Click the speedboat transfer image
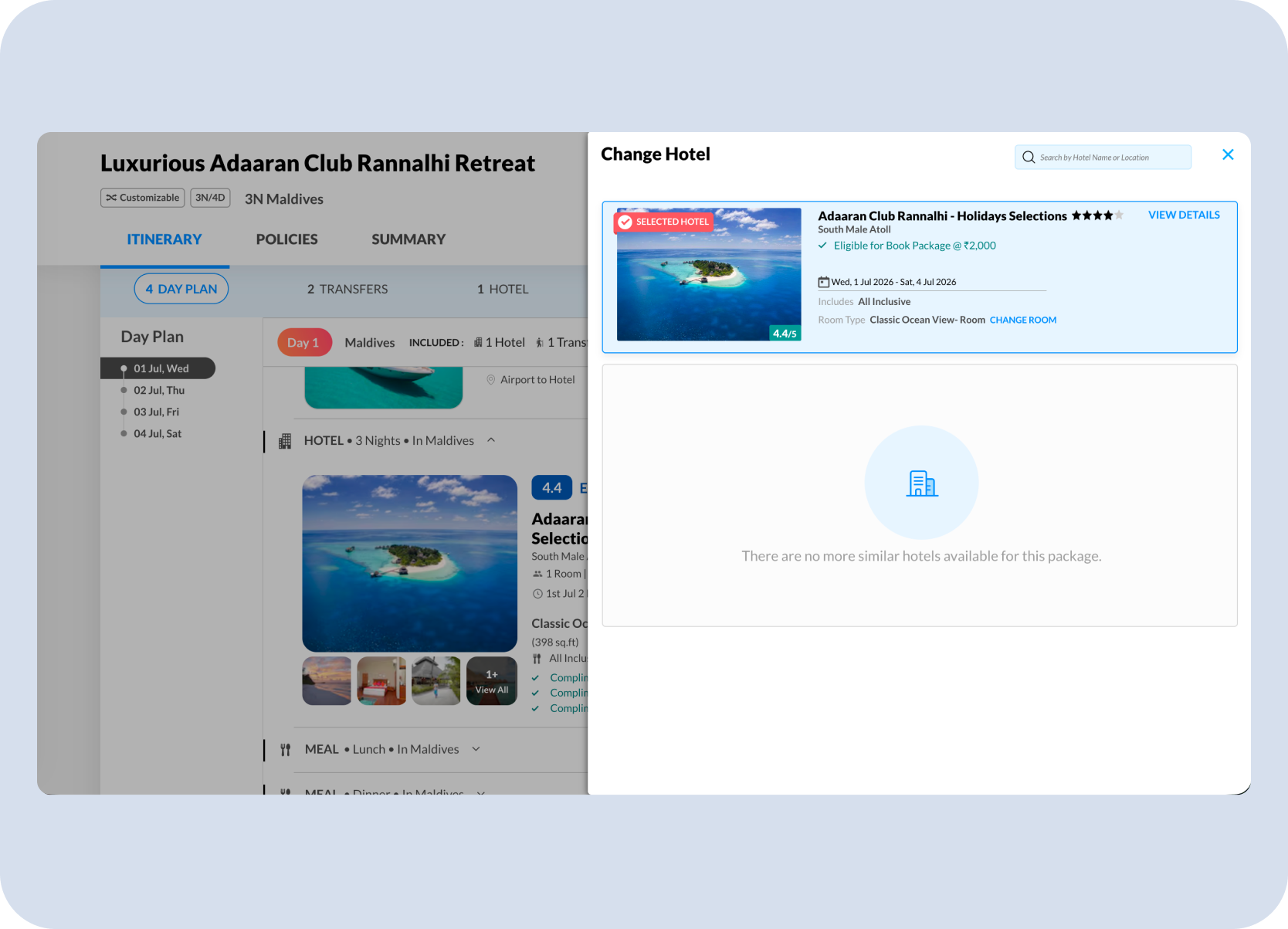The height and width of the screenshot is (929, 1288). pyautogui.click(x=383, y=388)
